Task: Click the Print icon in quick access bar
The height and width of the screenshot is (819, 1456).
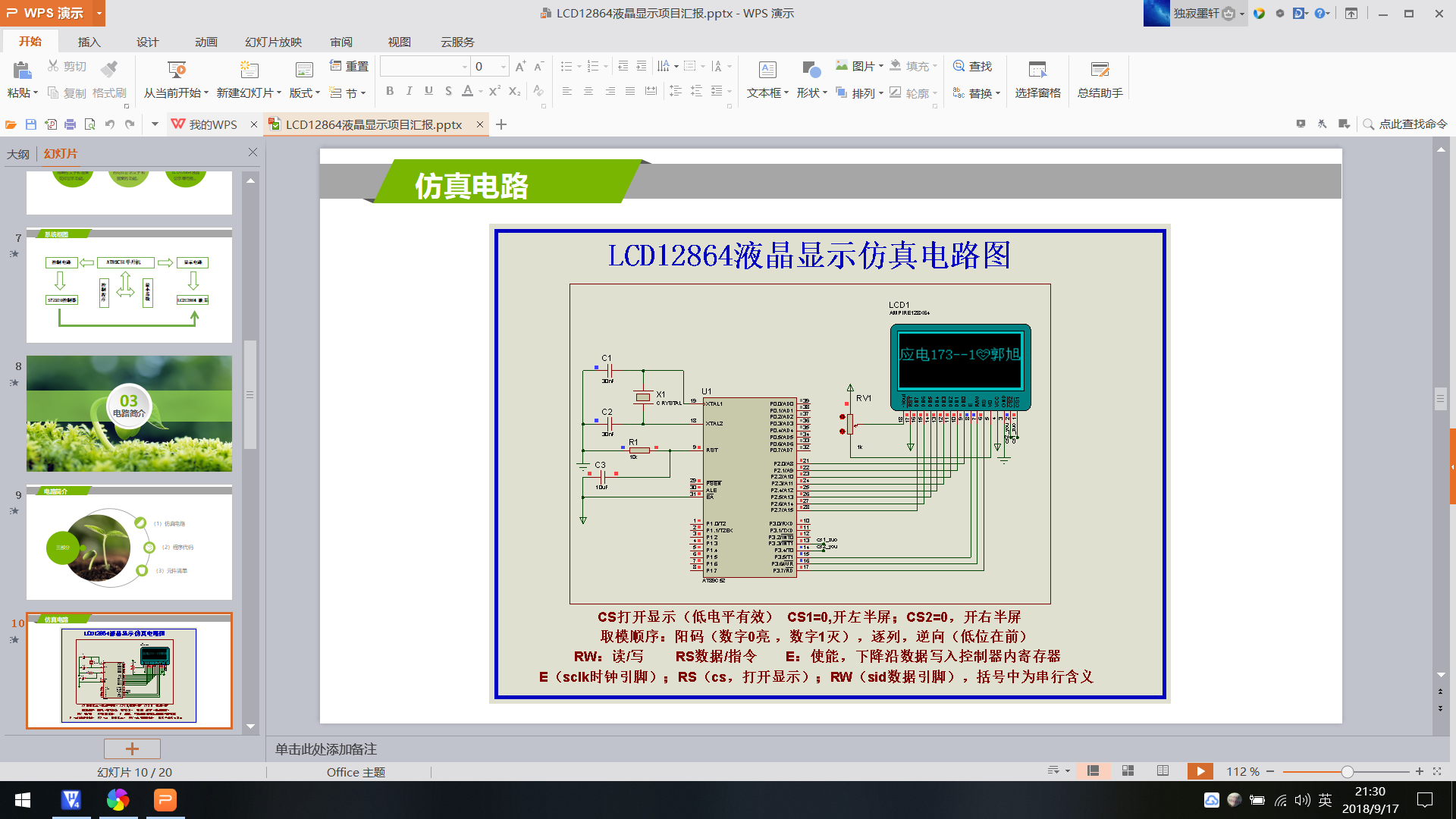Action: [71, 124]
